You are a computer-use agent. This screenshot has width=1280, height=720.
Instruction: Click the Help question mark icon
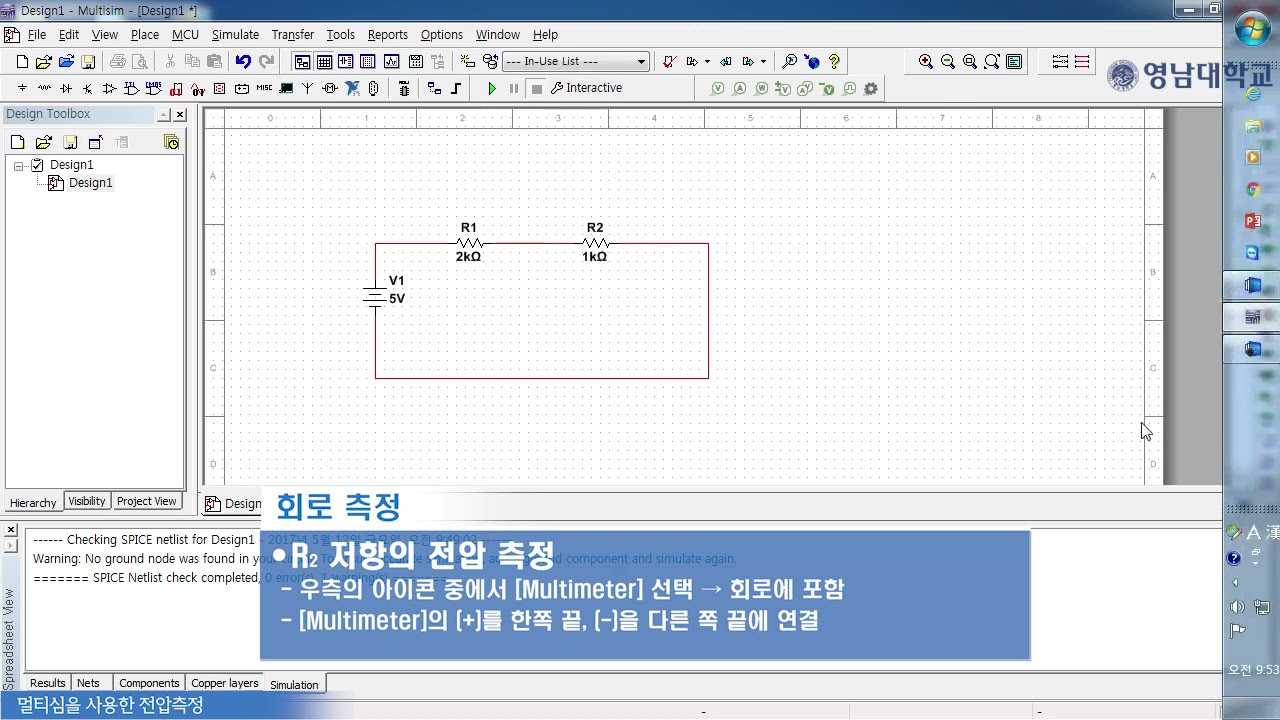click(x=834, y=61)
